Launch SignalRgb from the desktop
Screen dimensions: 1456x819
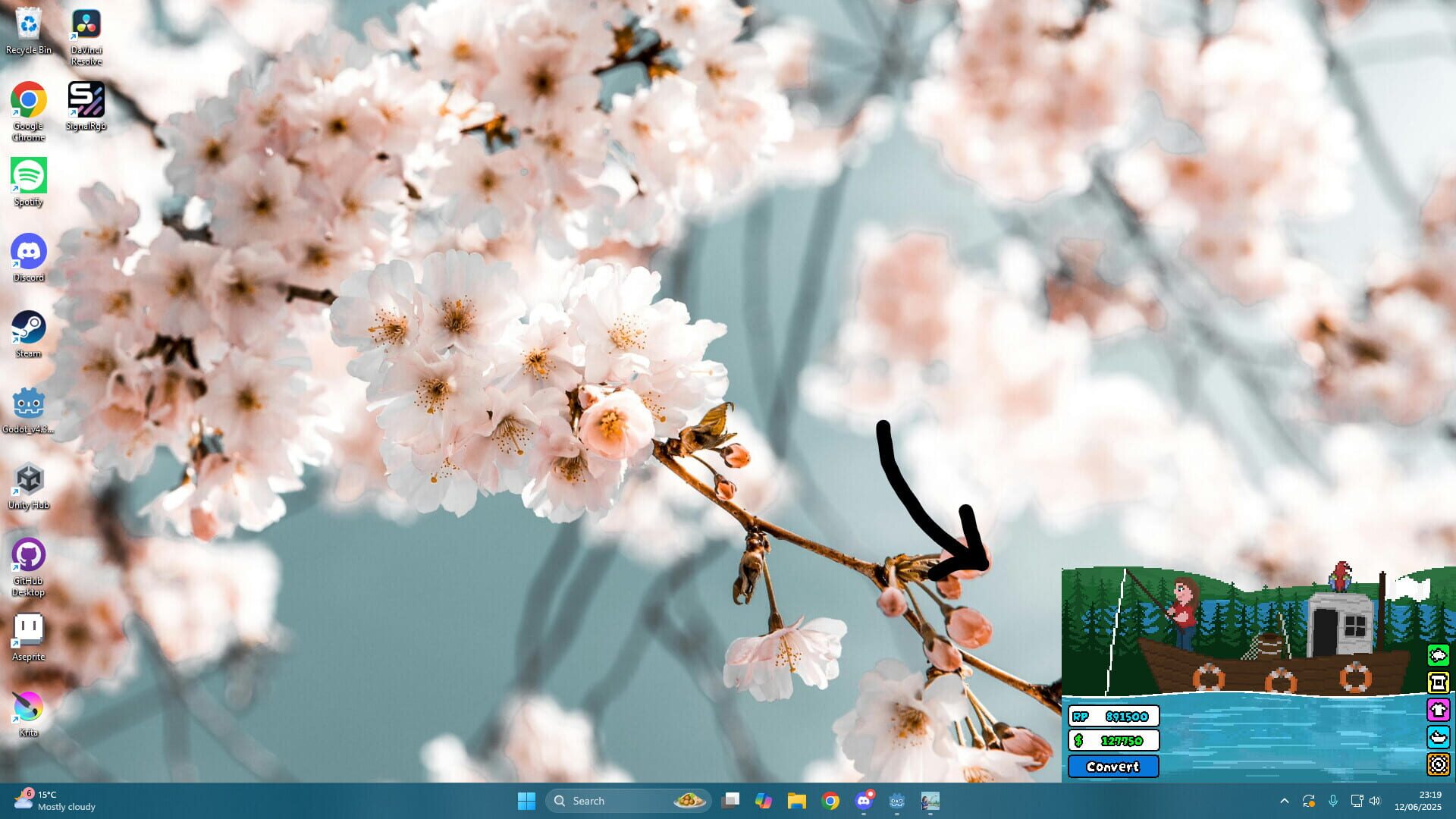[x=86, y=99]
